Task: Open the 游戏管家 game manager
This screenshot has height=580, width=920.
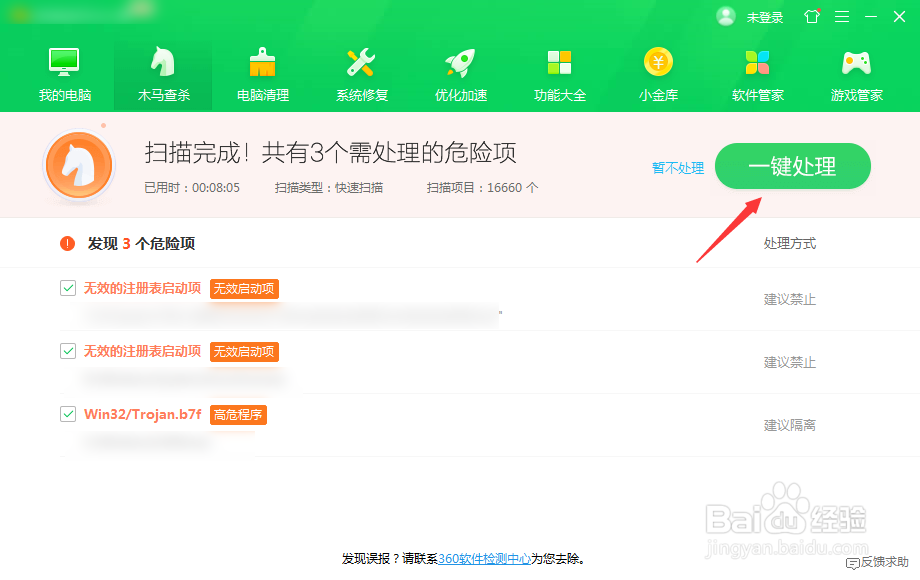Action: pos(856,70)
